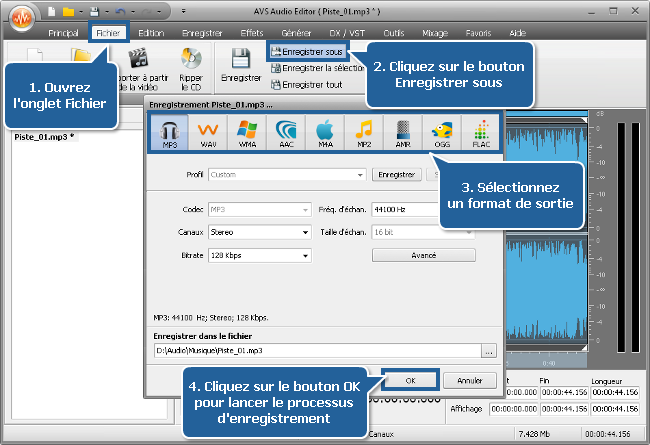Click the browse button beside the file path

pos(489,351)
